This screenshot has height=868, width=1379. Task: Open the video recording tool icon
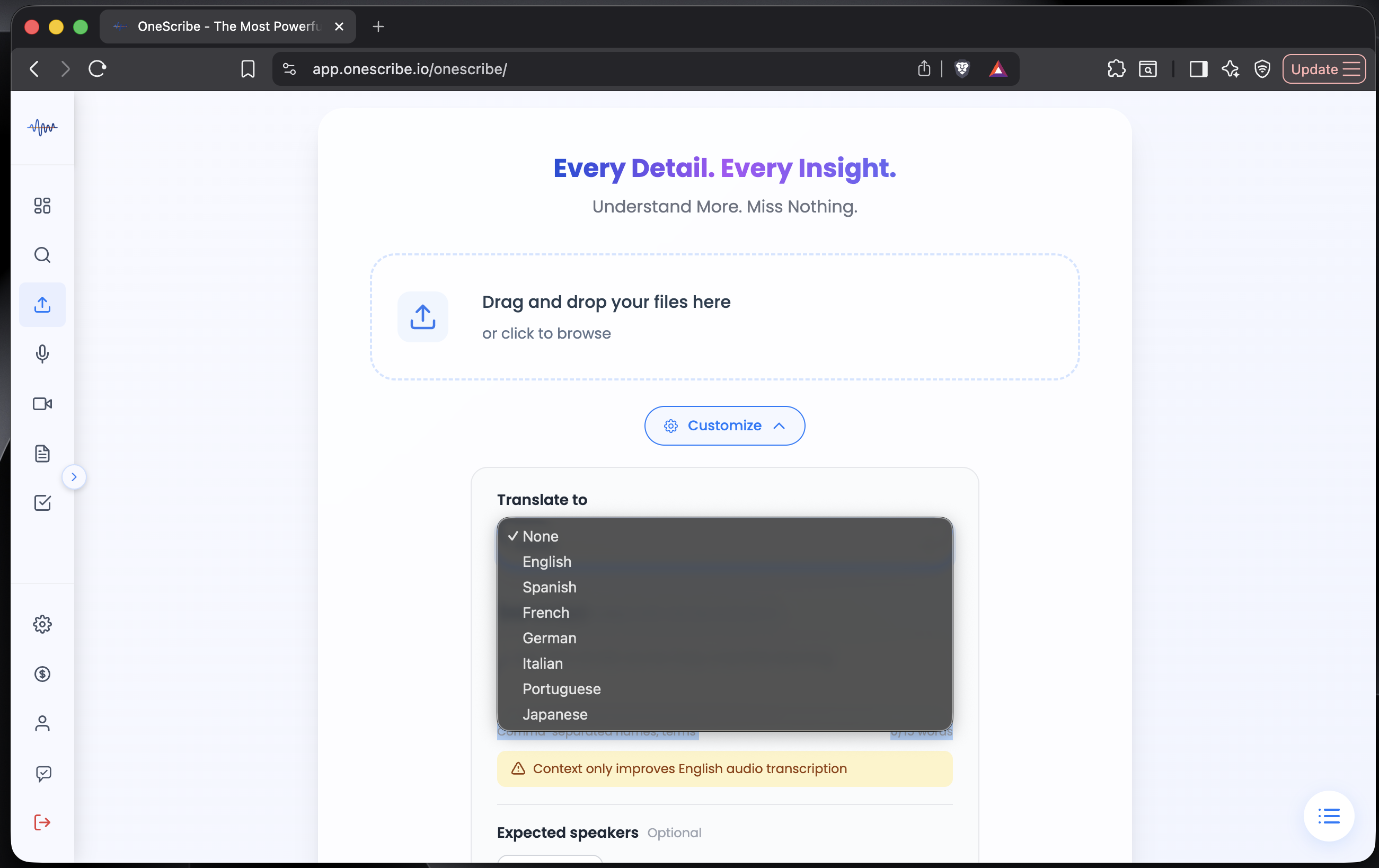pyautogui.click(x=42, y=403)
